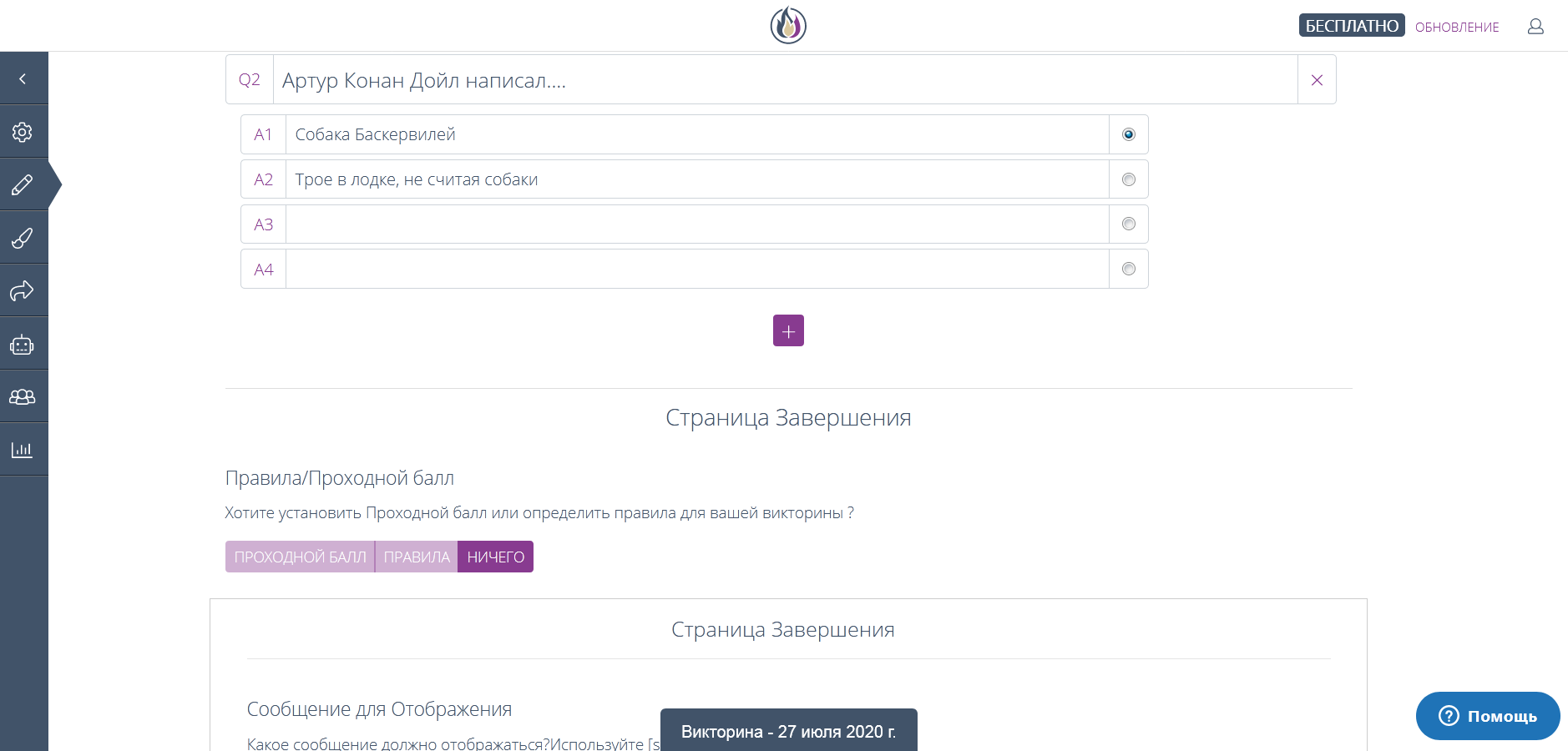Open the paintbrush design icon in sidebar
This screenshot has width=1568, height=751.
click(23, 238)
